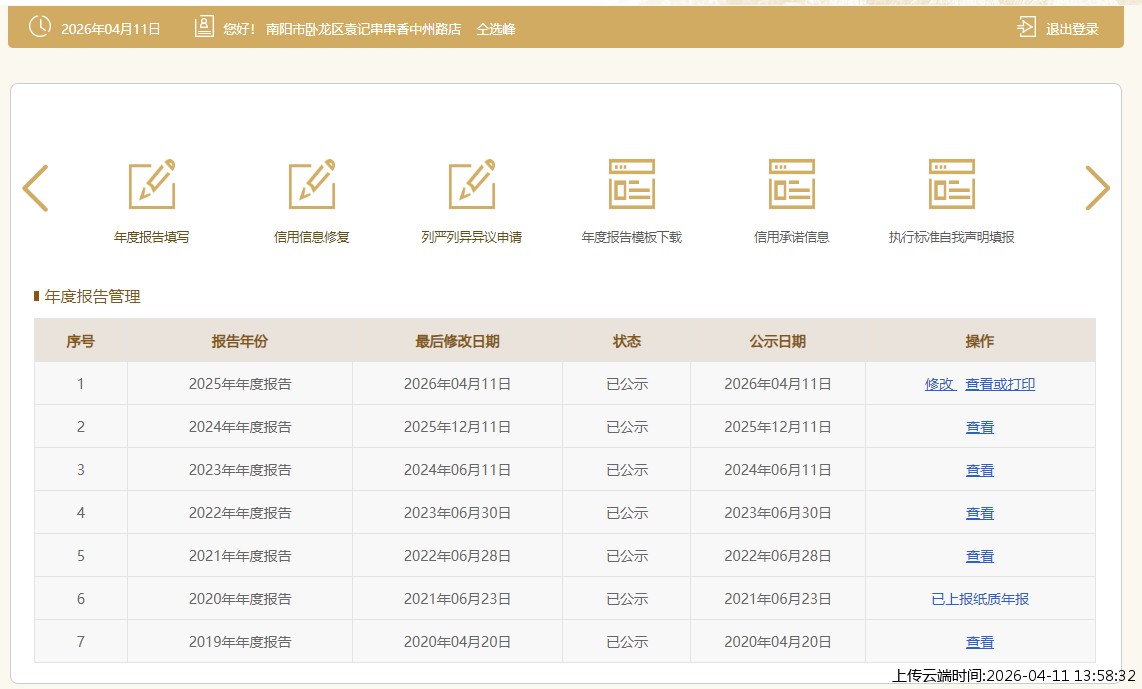Click the 退出登录 text link
The image size is (1142, 689).
pyautogui.click(x=1072, y=29)
